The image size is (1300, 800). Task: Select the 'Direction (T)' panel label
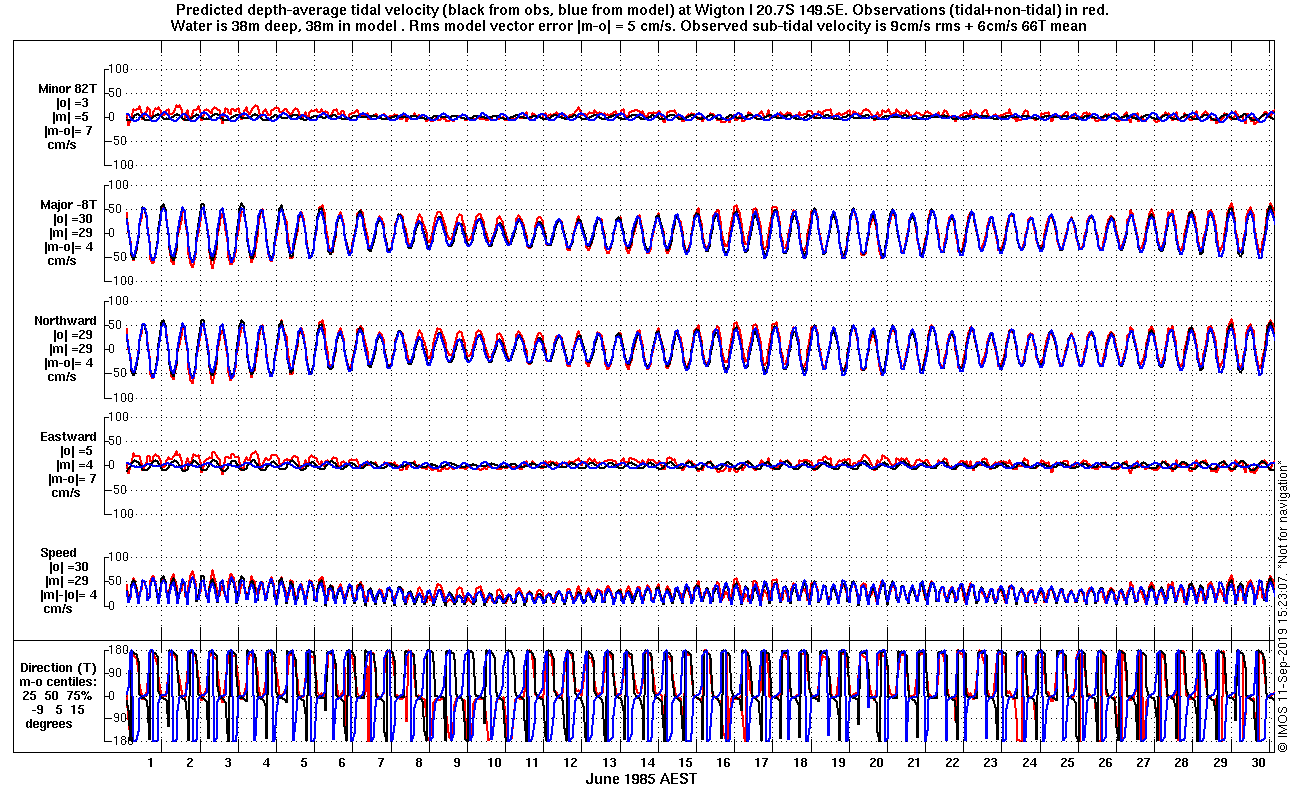(60, 668)
